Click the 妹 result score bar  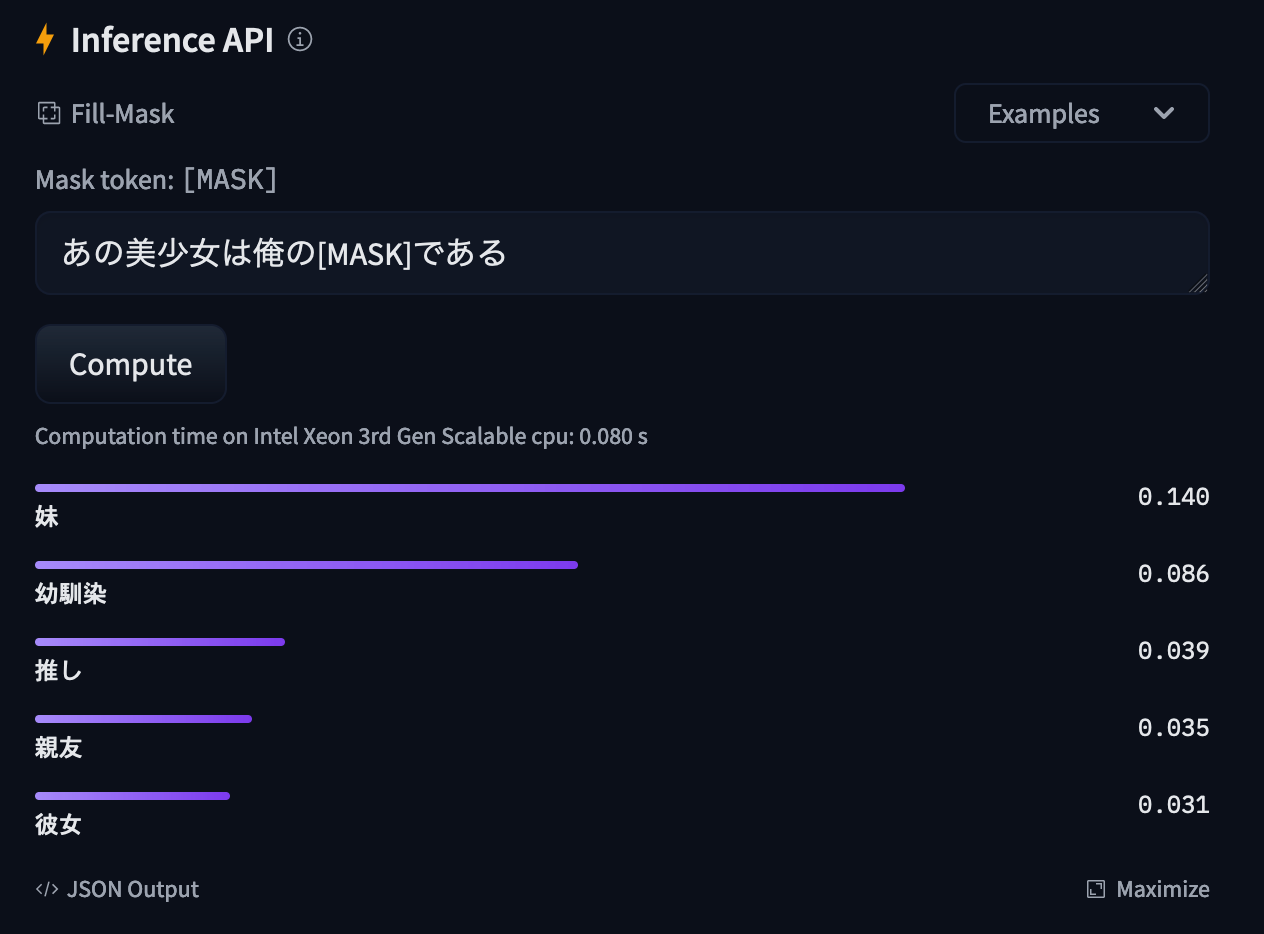(469, 488)
